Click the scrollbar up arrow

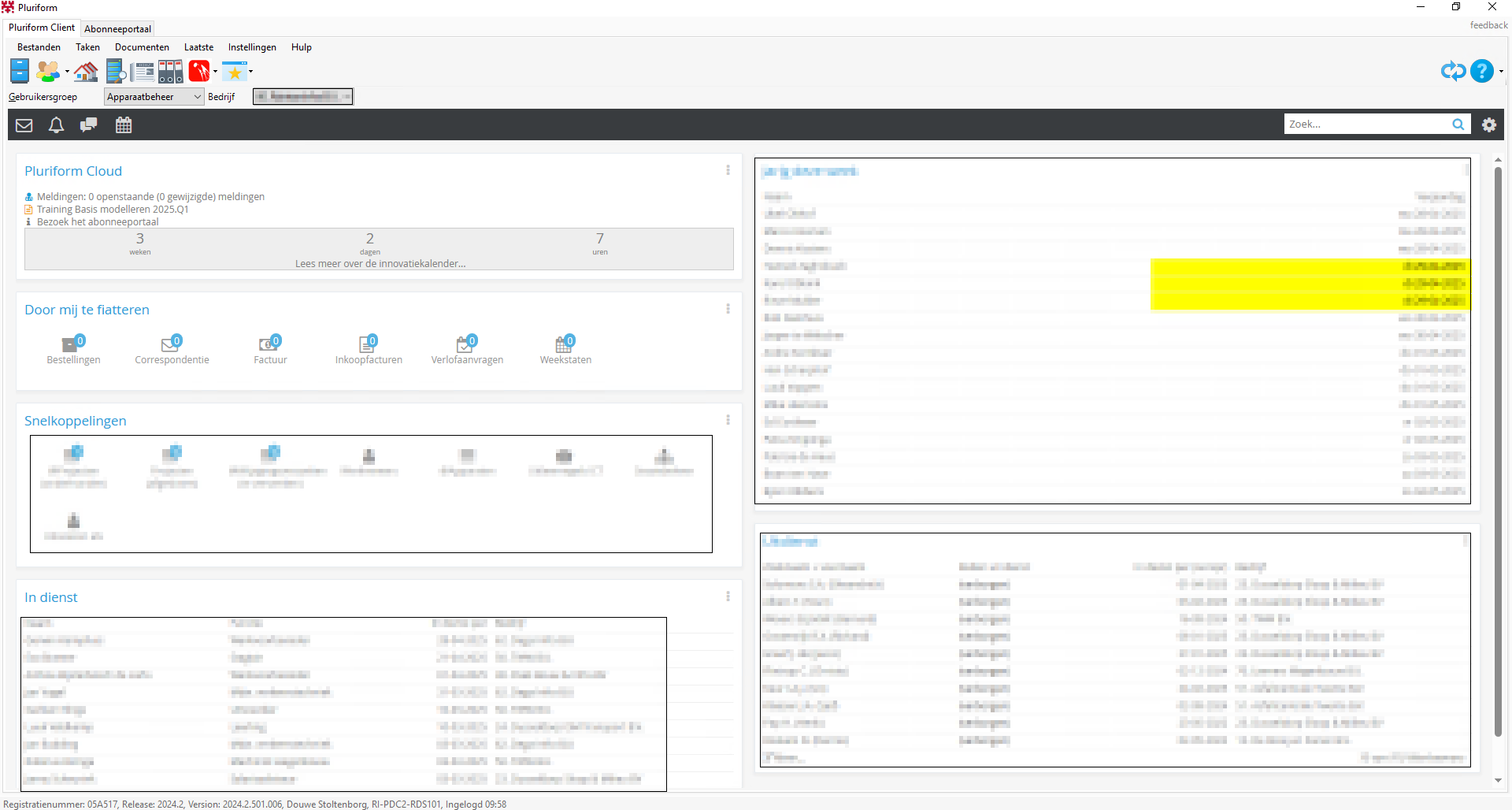coord(1498,160)
